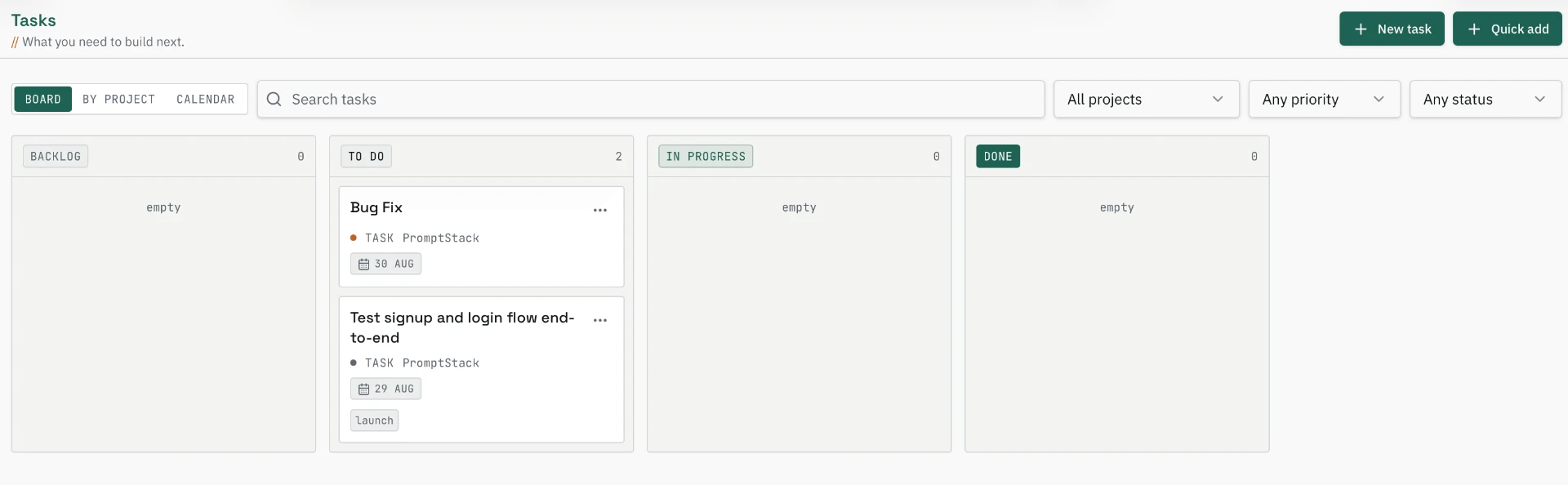Screen dimensions: 1568x485
Task: Click the Any priority chevron arrow
Action: coord(1379,99)
